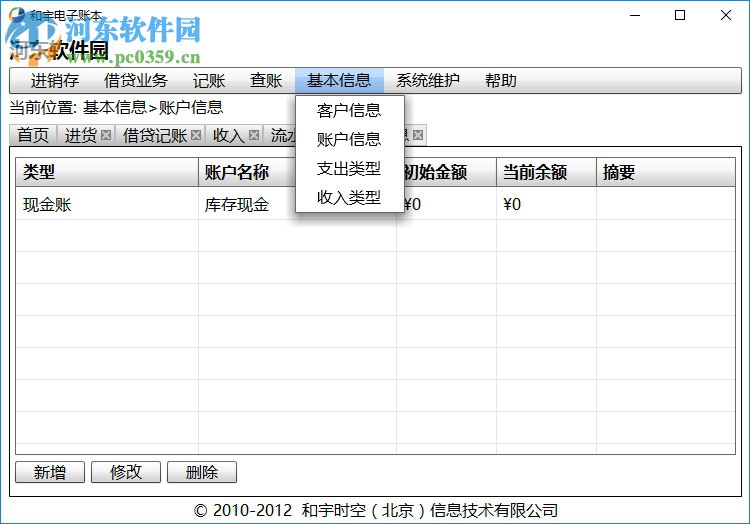
Task: Sort by the 摘要 column header
Action: tap(666, 172)
